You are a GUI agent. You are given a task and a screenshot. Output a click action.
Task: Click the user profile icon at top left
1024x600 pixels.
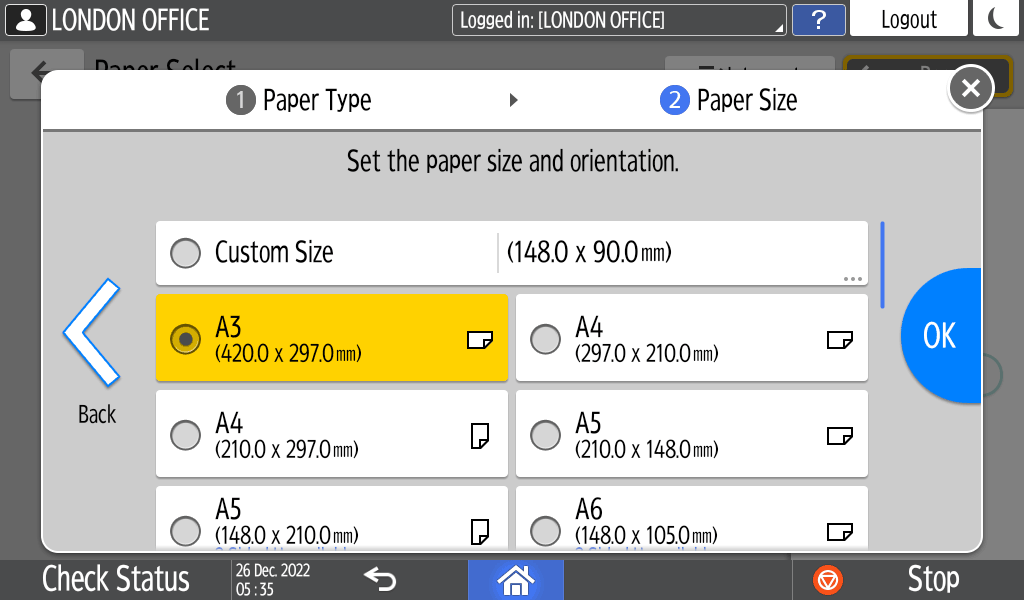pos(26,19)
